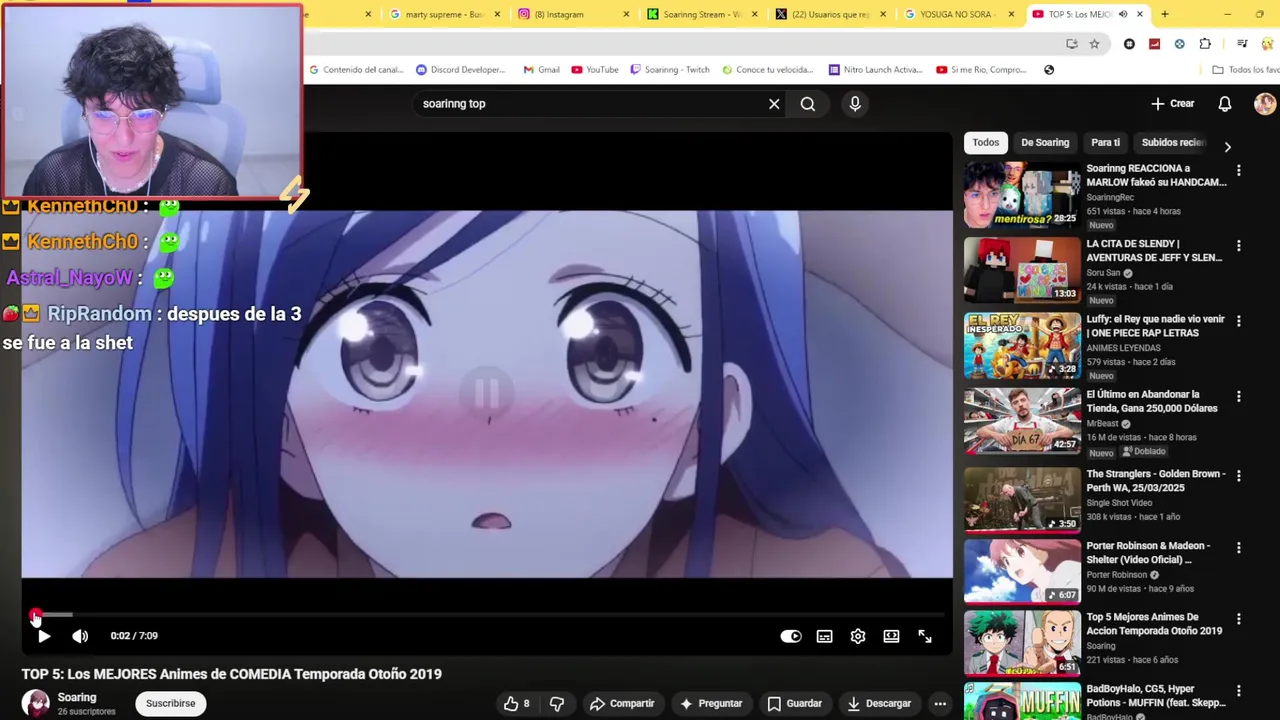
Task: Open the Soaring channel name link
Action: point(77,697)
